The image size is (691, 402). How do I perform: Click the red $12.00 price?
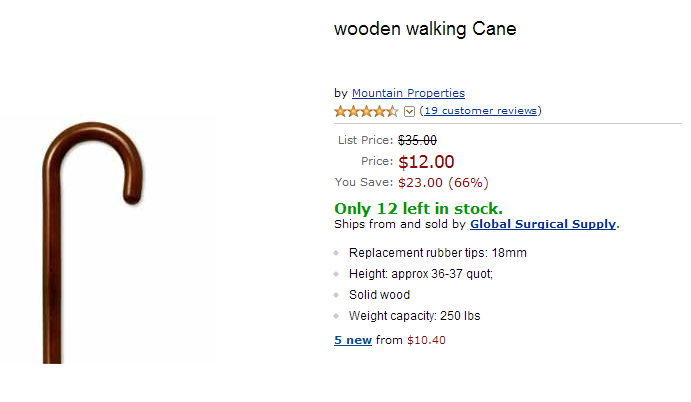point(426,162)
